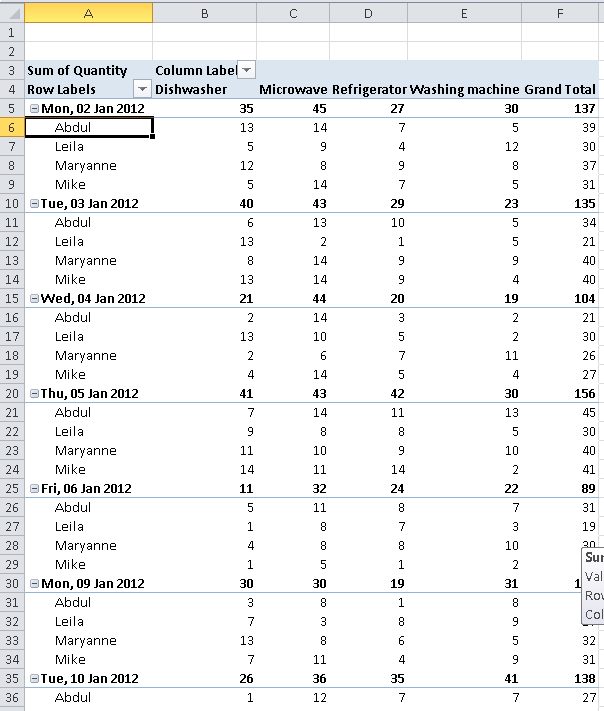Click the Microwave column heading
Screen dimensions: 604x711
point(293,89)
